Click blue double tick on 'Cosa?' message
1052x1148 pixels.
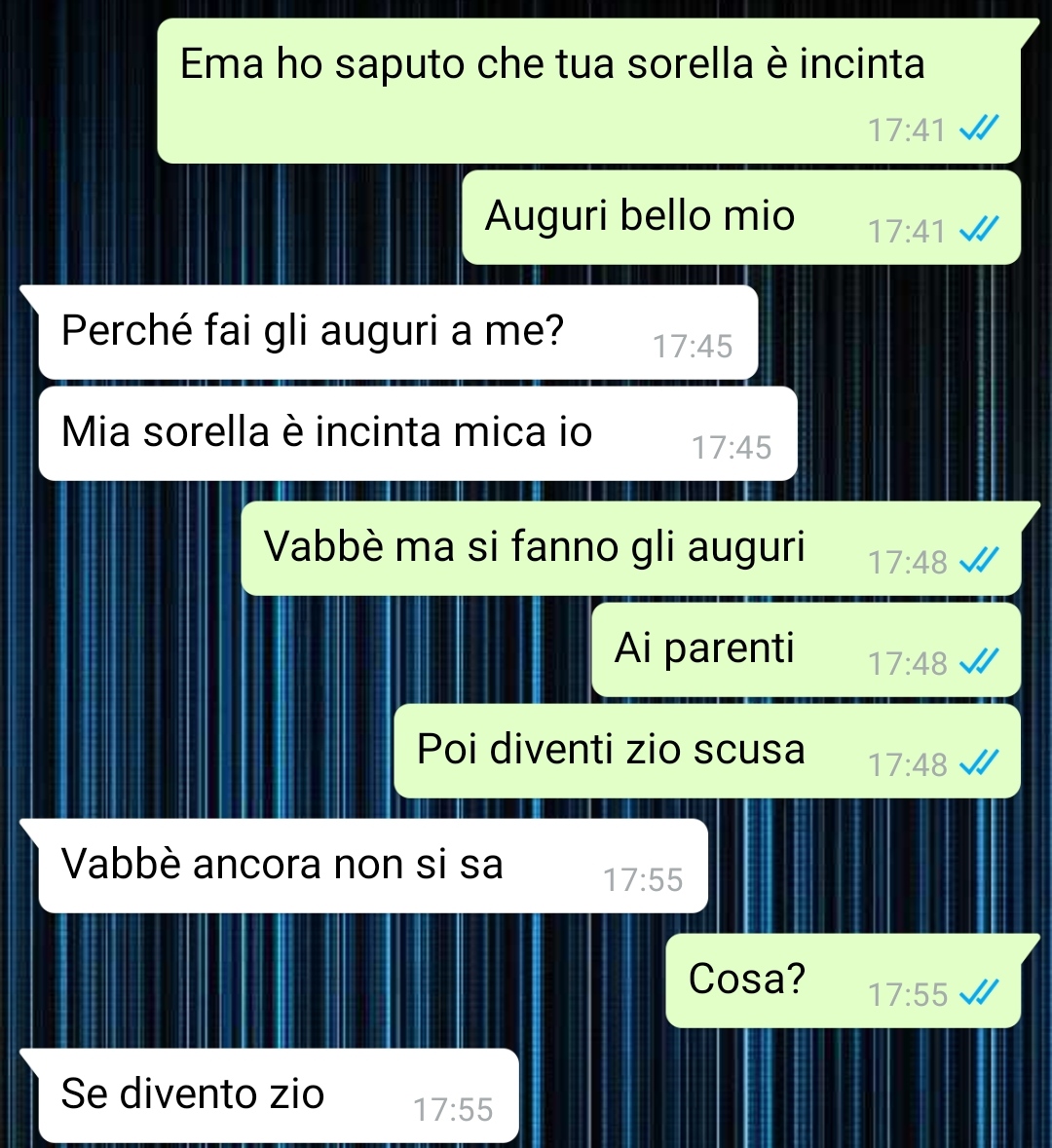[x=979, y=993]
